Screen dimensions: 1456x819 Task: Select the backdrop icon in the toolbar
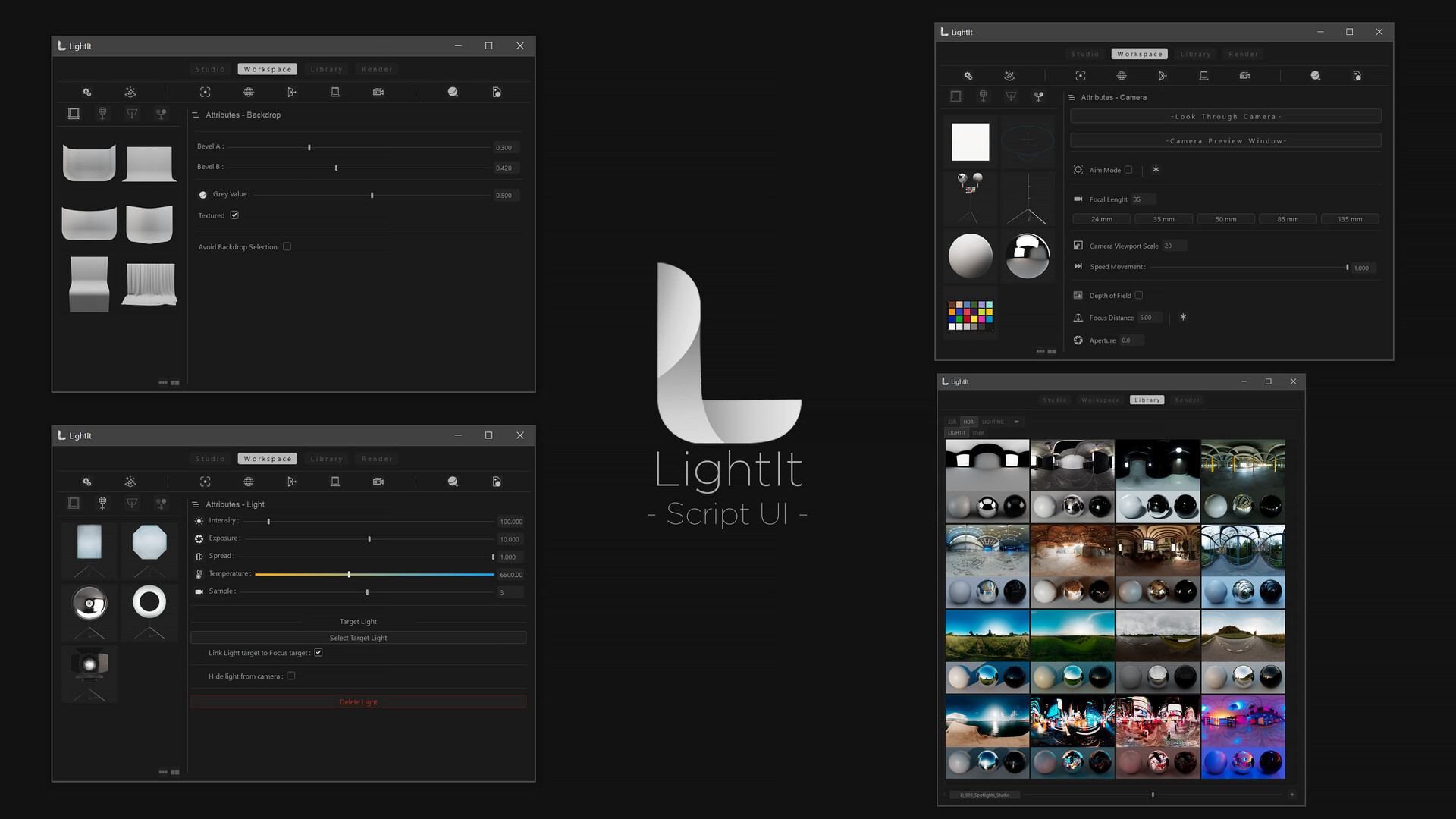(x=335, y=92)
